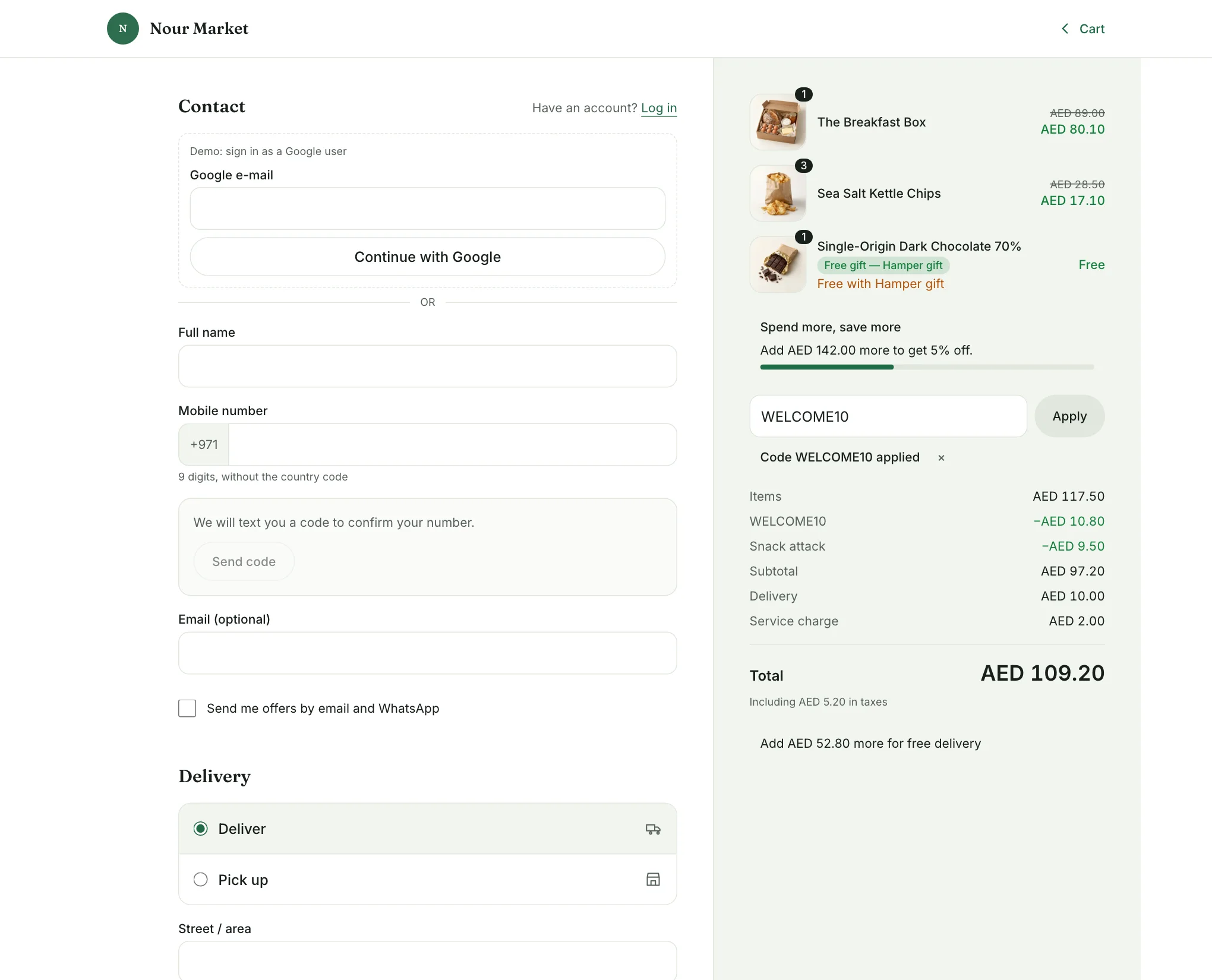The height and width of the screenshot is (980, 1212).
Task: Open the Log in link
Action: [x=659, y=108]
